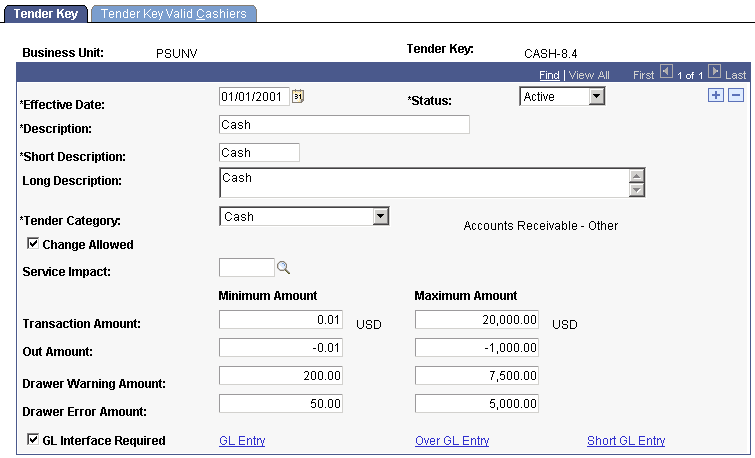The image size is (755, 458).
Task: Click the Transaction Amount maximum field
Action: (x=477, y=319)
